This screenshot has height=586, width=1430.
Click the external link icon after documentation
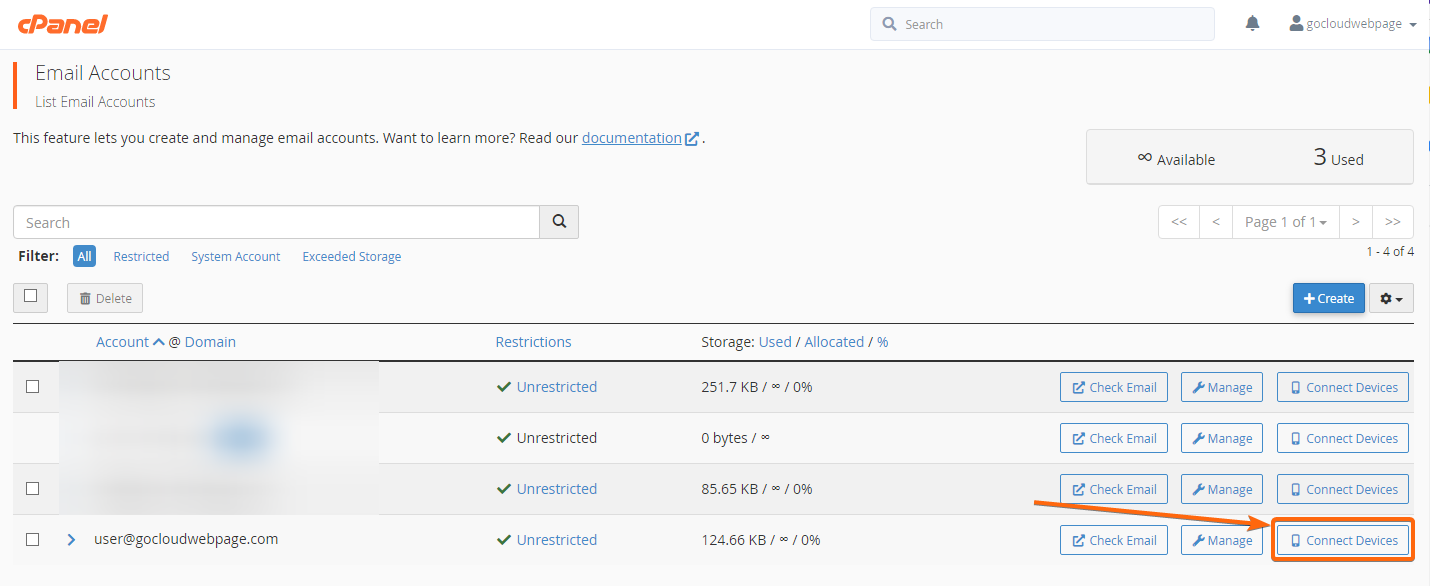(x=692, y=139)
